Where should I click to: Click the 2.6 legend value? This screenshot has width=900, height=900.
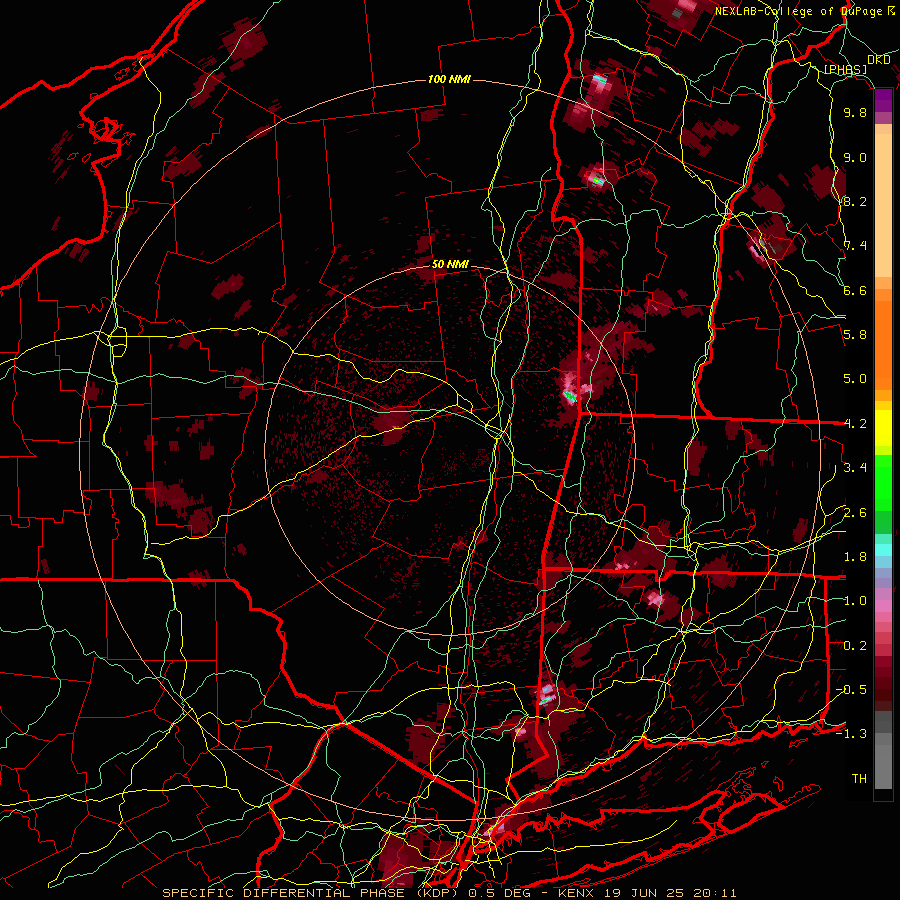pyautogui.click(x=855, y=513)
